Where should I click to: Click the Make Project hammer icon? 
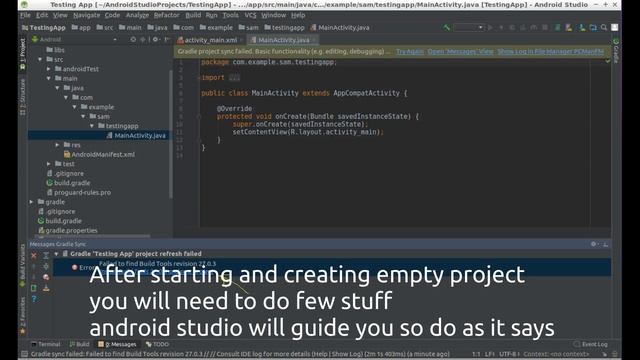(447, 27)
